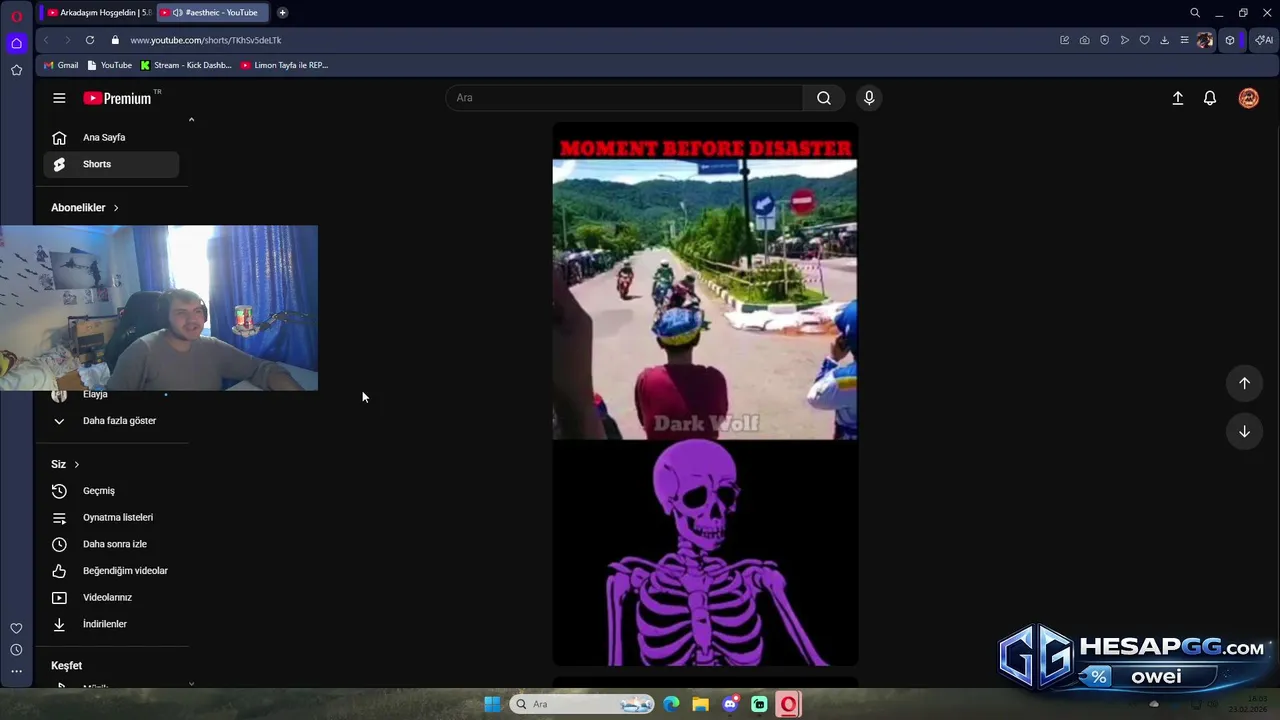
Task: Open the ad-blocker shield icon
Action: (x=1104, y=40)
